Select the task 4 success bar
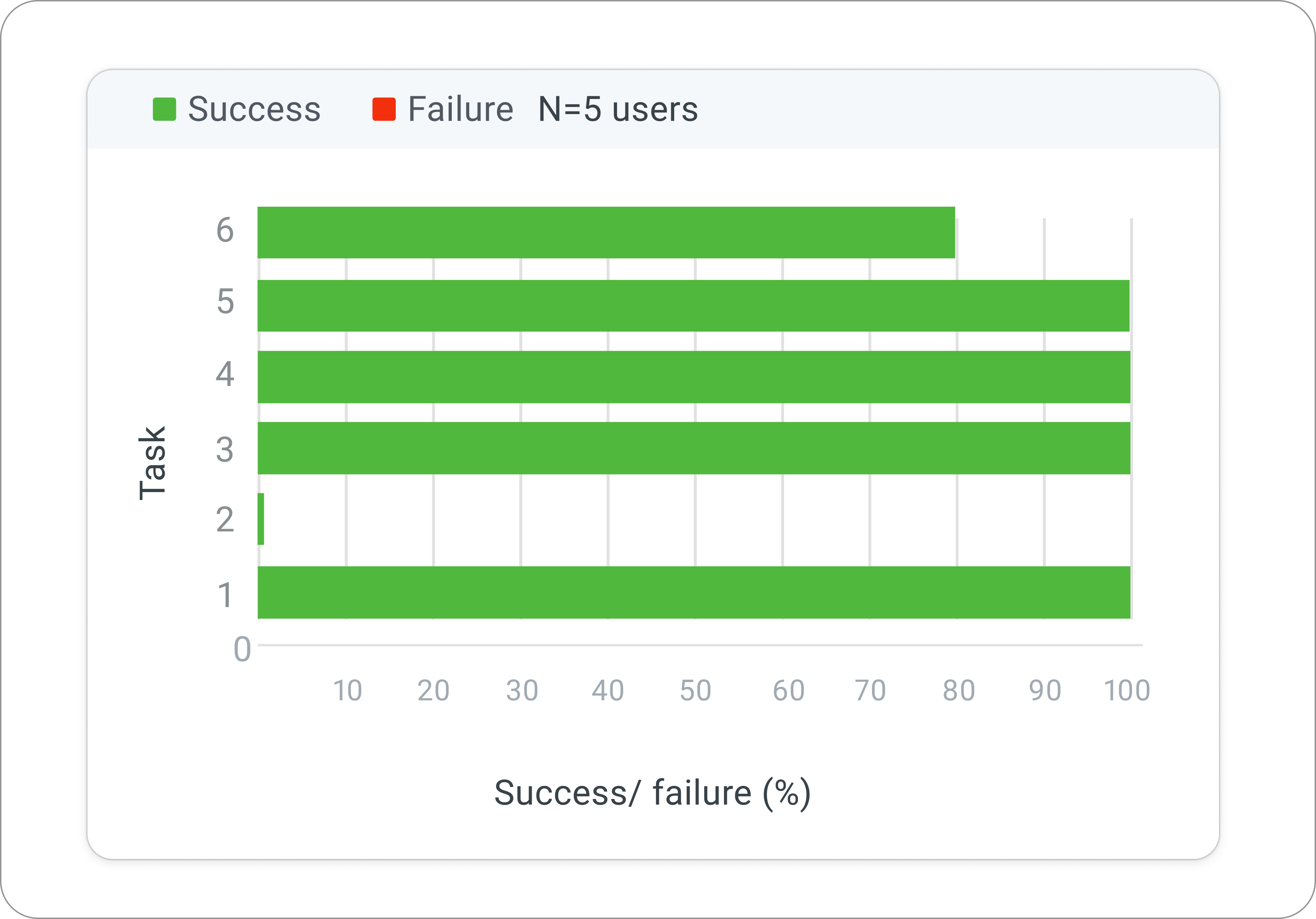Screen dimensions: 1316x919 [x=693, y=377]
